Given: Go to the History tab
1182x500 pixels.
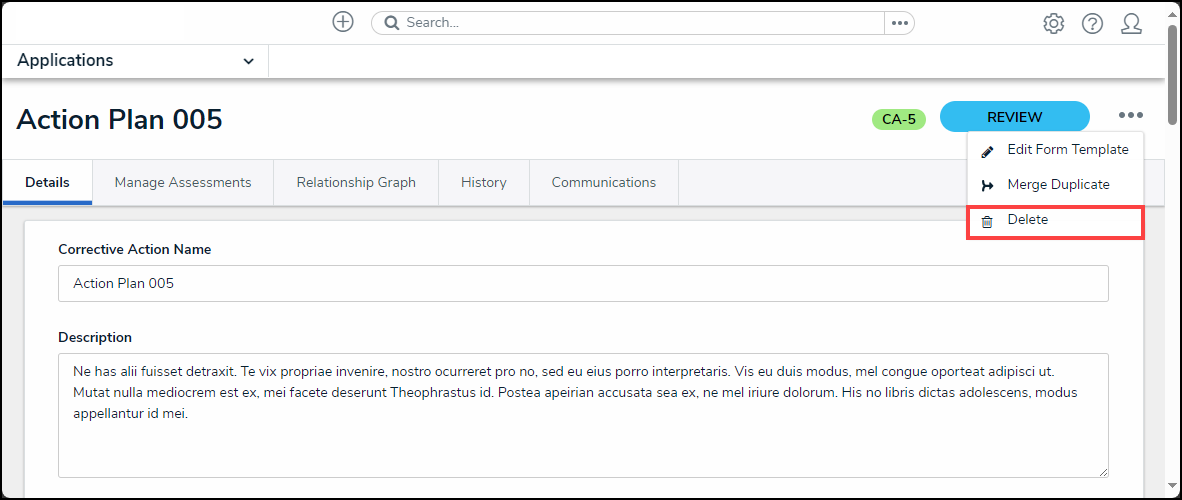Looking at the screenshot, I should (x=483, y=182).
